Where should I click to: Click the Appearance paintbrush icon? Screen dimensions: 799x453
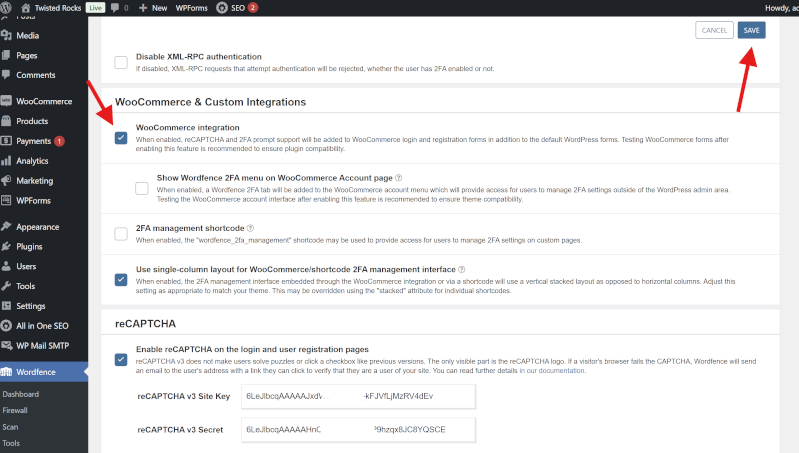[6, 226]
